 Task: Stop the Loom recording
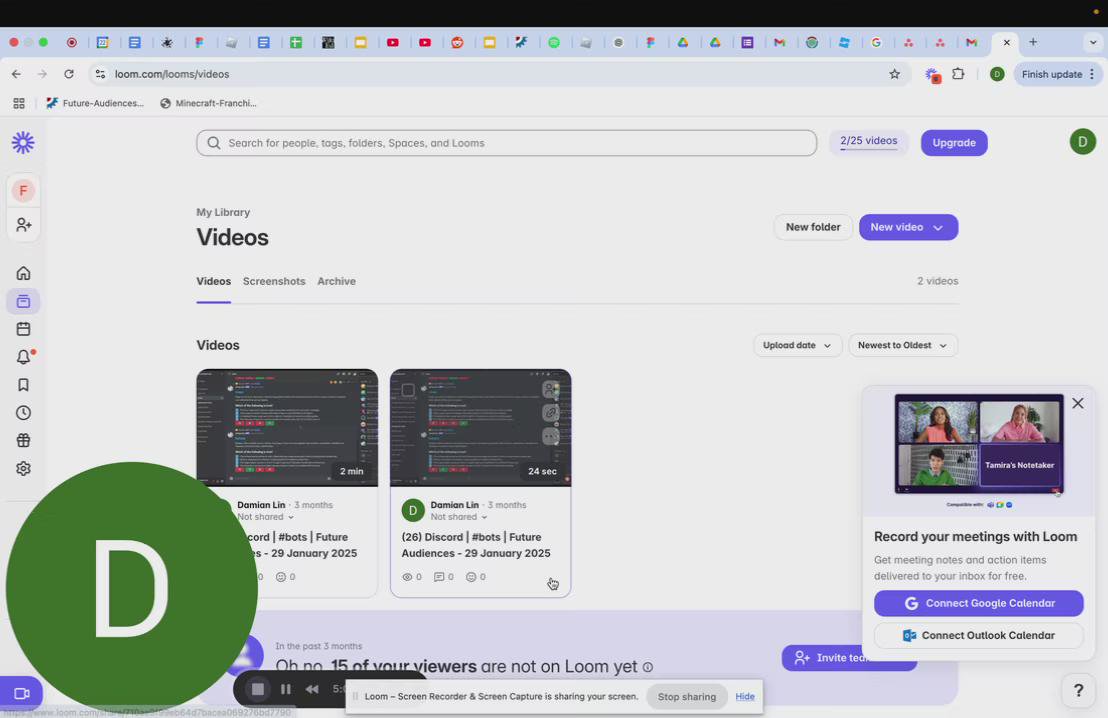(x=258, y=689)
